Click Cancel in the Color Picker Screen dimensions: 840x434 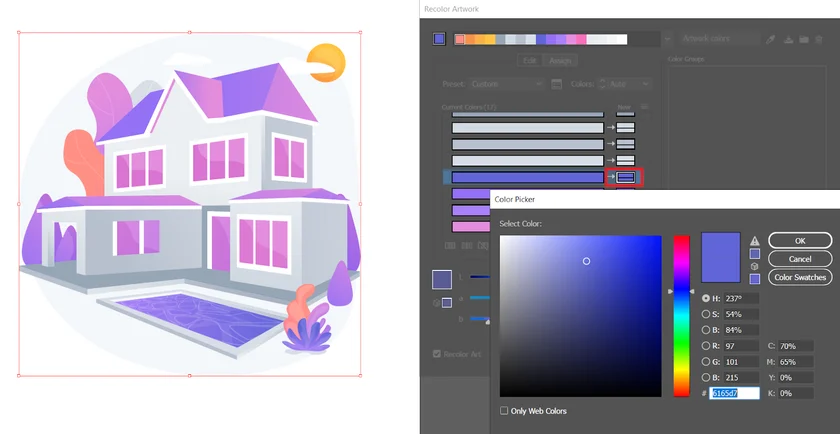click(x=800, y=259)
